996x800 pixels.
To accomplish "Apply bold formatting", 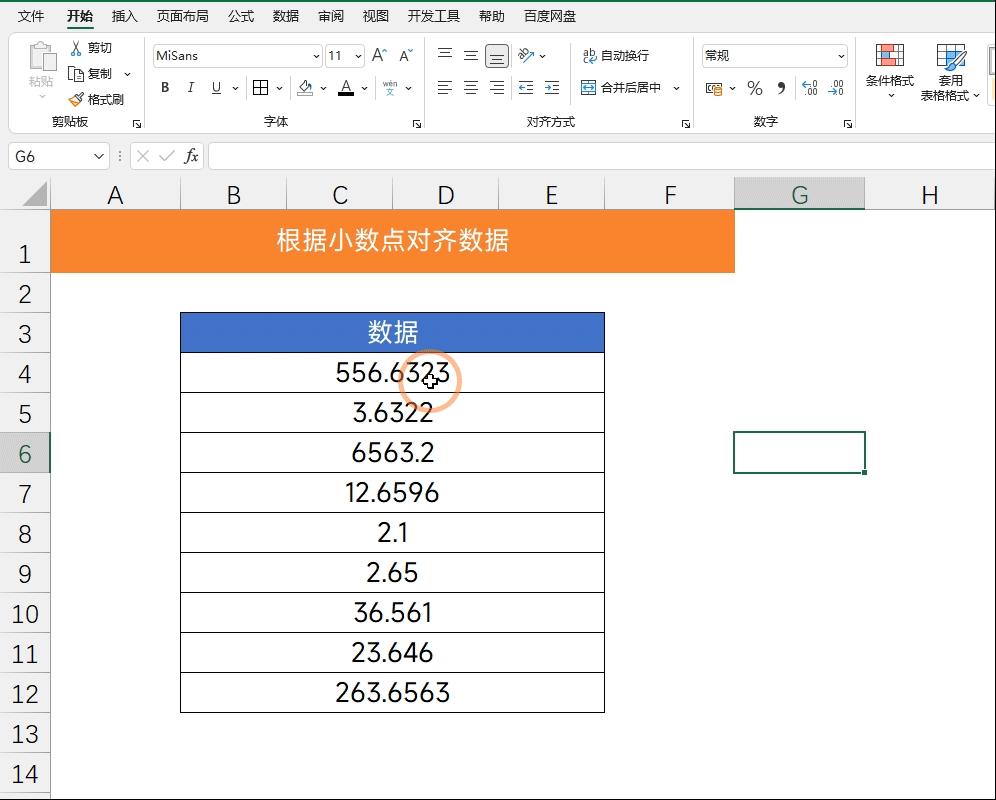I will [164, 88].
